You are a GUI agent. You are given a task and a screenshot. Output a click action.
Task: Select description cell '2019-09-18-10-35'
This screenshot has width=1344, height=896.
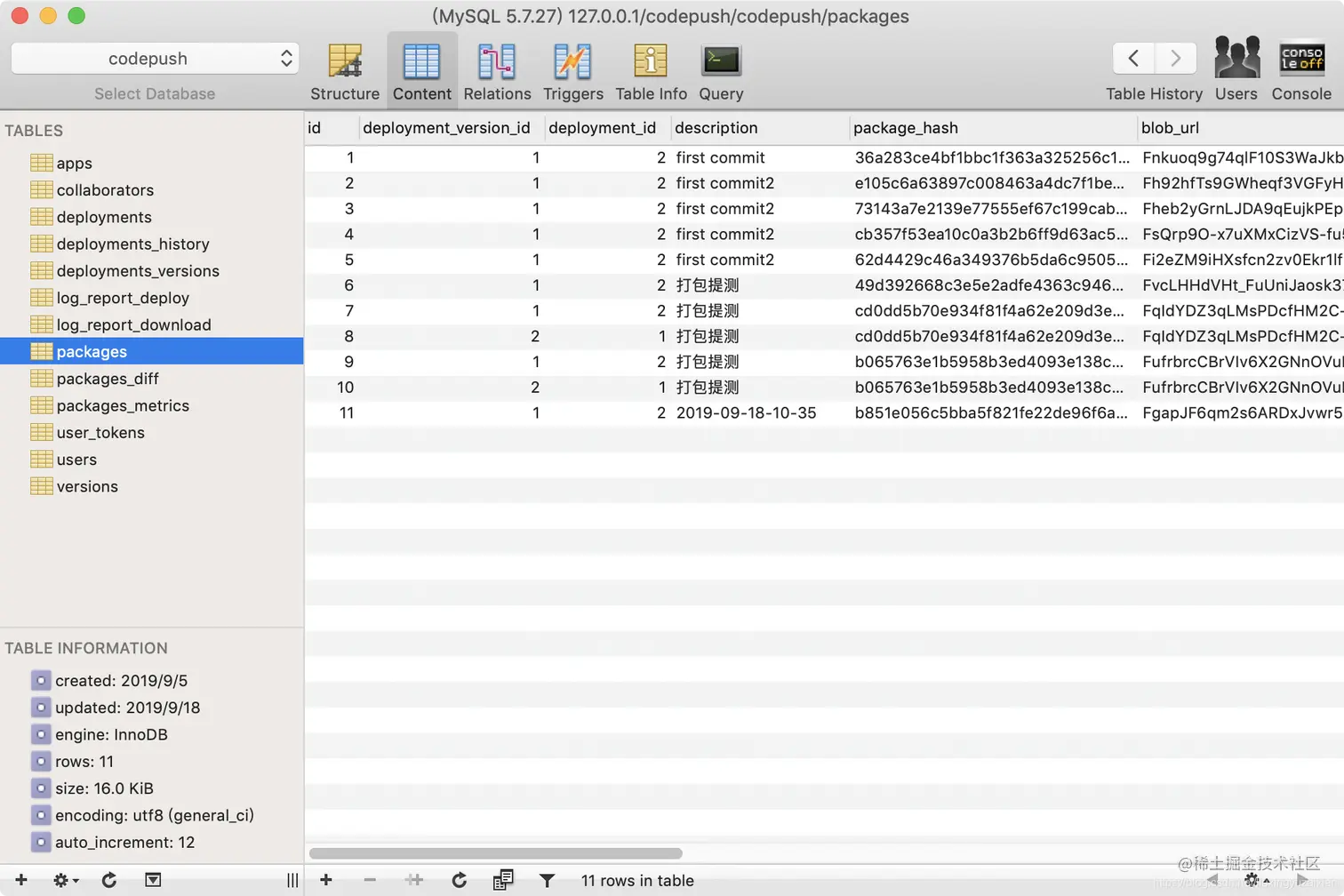click(x=746, y=412)
